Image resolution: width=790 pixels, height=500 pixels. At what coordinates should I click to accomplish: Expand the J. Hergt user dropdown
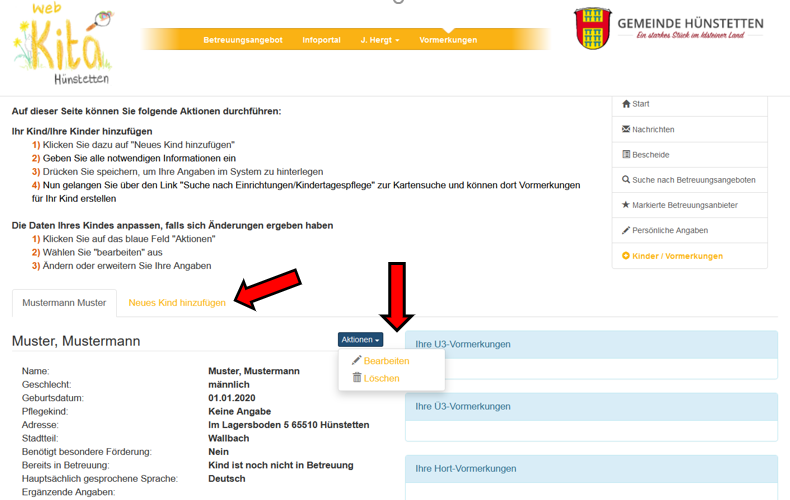(x=380, y=40)
